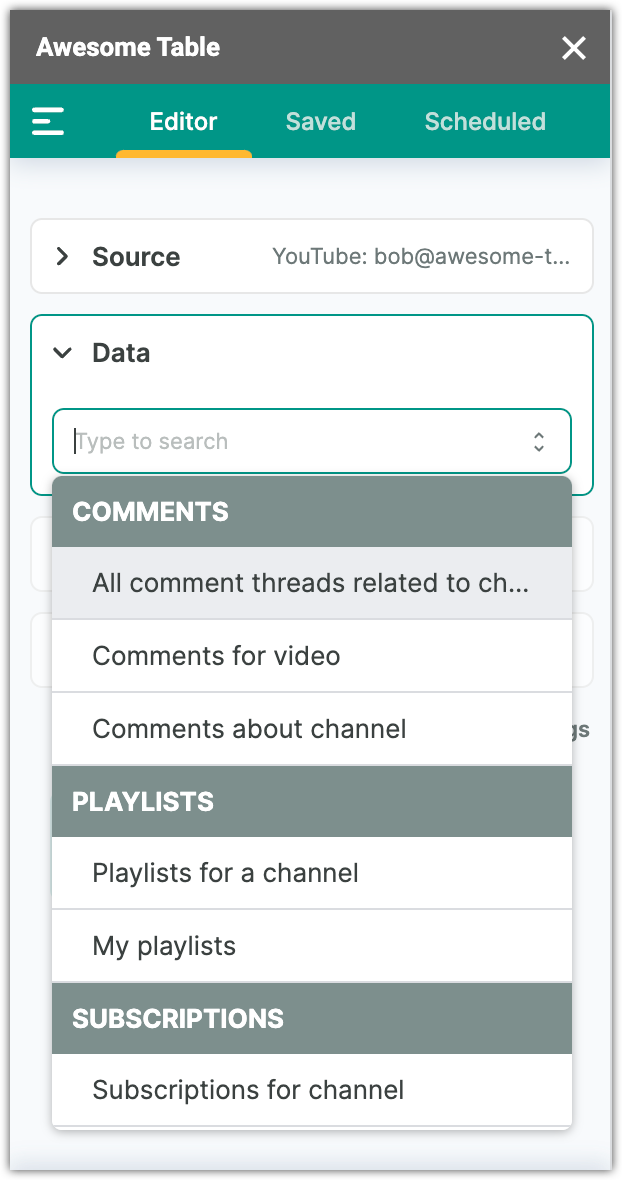Click the Source section title

click(136, 257)
